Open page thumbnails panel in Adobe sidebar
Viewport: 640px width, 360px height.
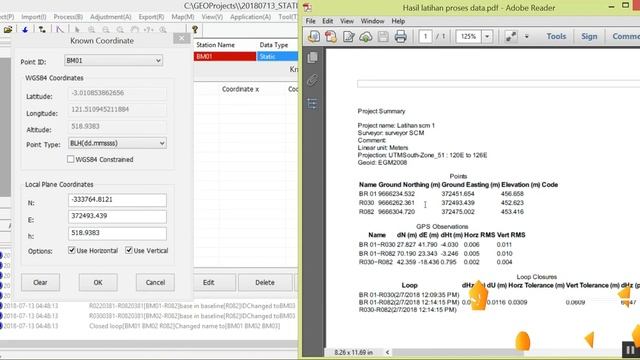coord(313,58)
